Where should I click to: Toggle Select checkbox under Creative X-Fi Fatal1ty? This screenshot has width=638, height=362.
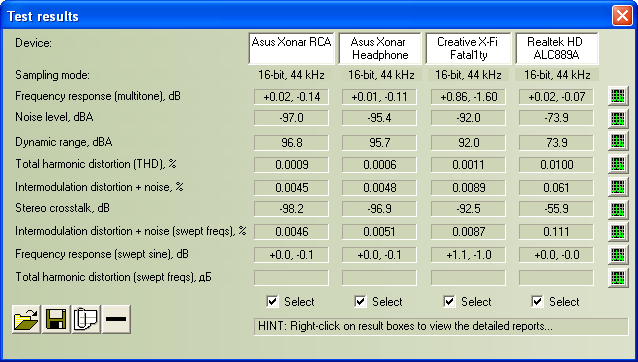(449, 301)
